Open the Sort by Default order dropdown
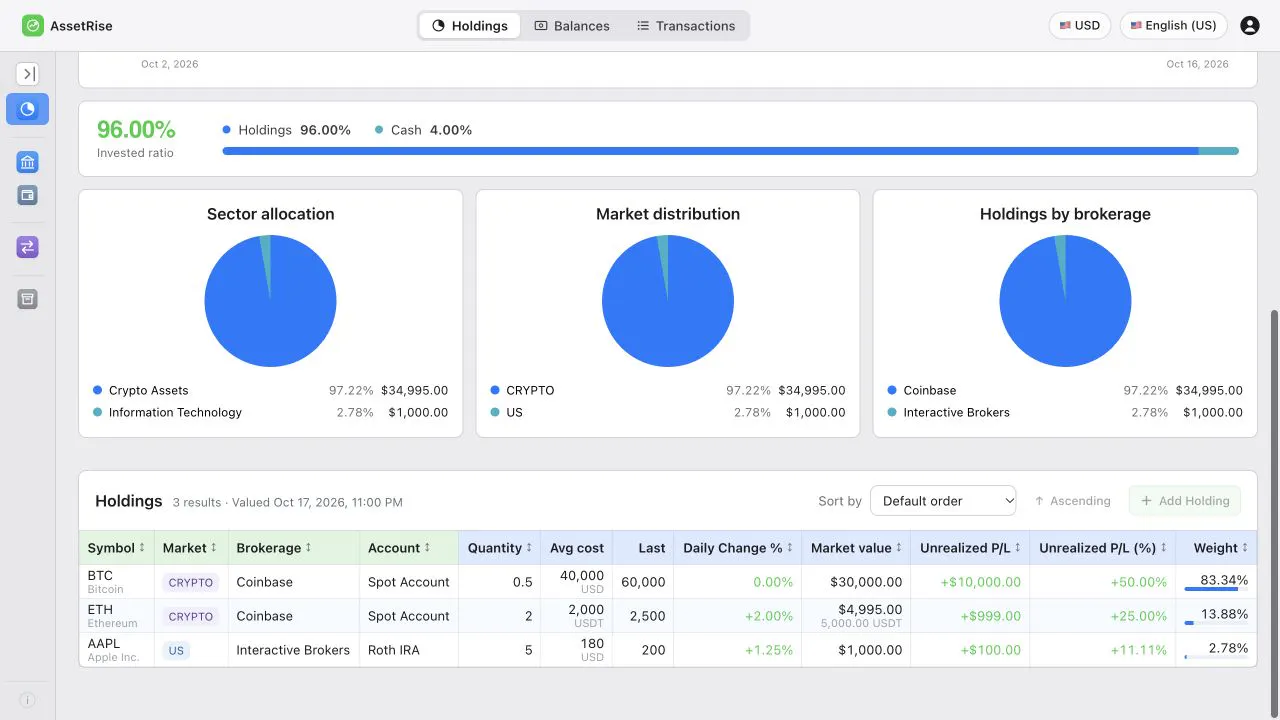 (x=943, y=501)
